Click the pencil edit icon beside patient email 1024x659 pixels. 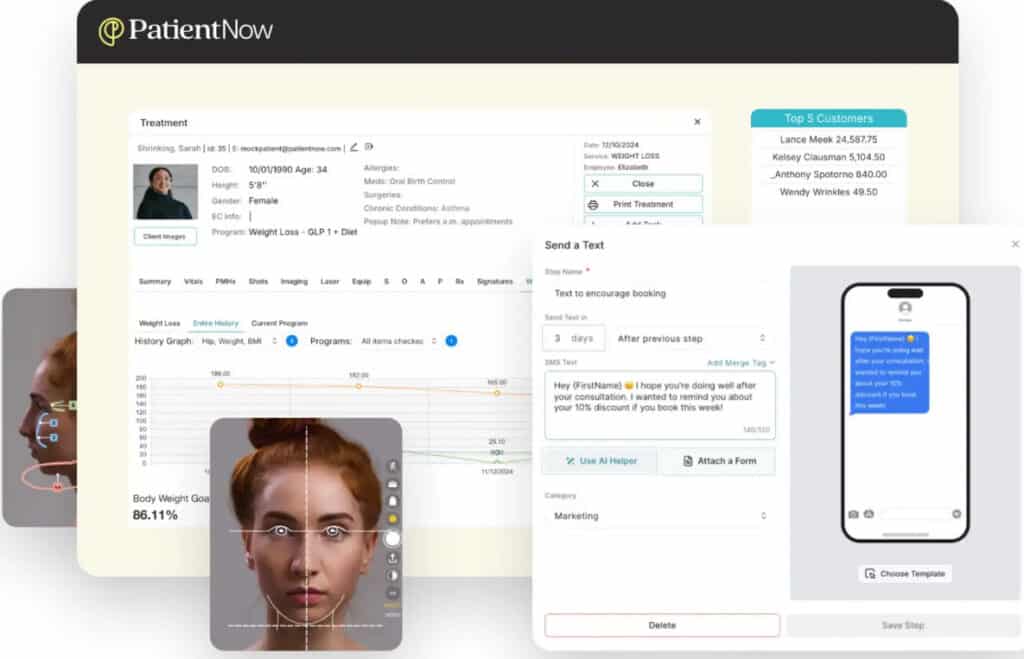pyautogui.click(x=354, y=147)
